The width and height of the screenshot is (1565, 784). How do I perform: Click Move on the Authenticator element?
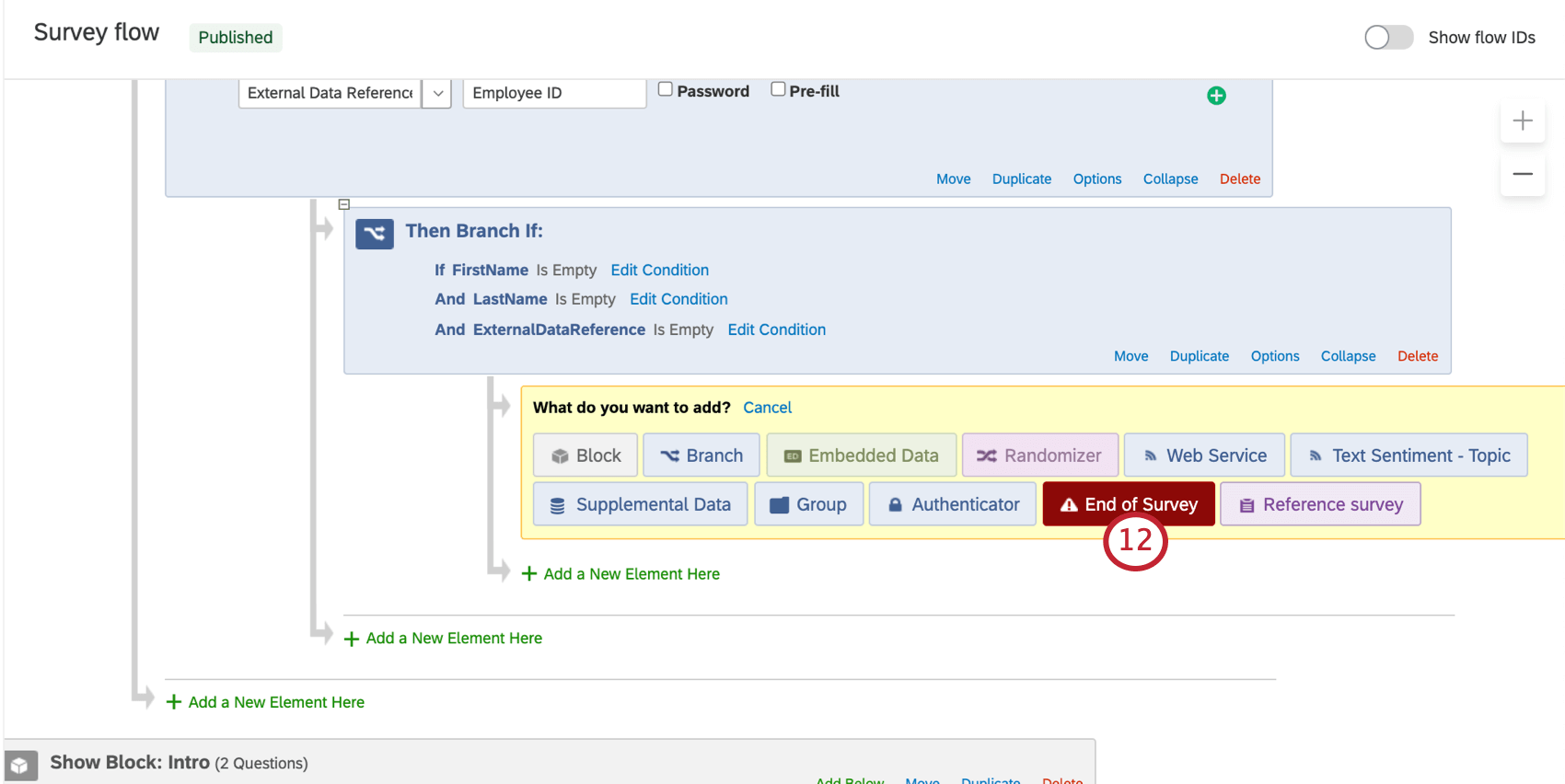tap(954, 179)
